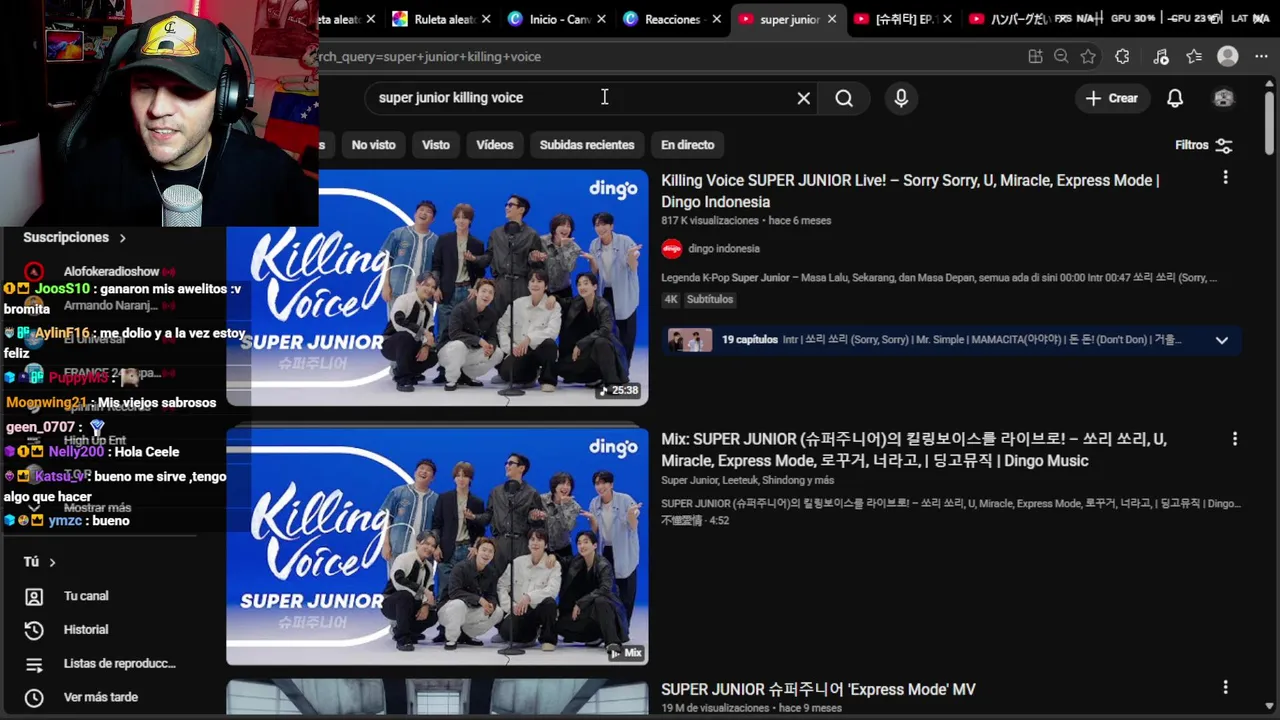Play the first Killing Voice thumbnail (25:38)

click(437, 287)
